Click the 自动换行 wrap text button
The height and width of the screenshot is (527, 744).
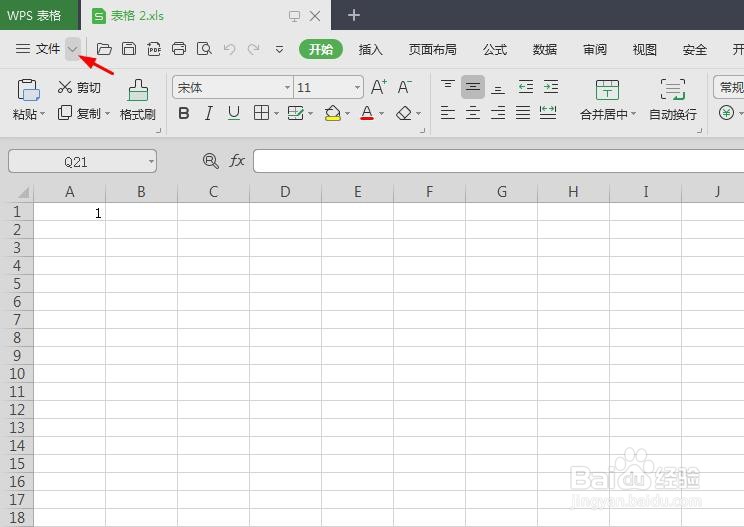coord(673,100)
